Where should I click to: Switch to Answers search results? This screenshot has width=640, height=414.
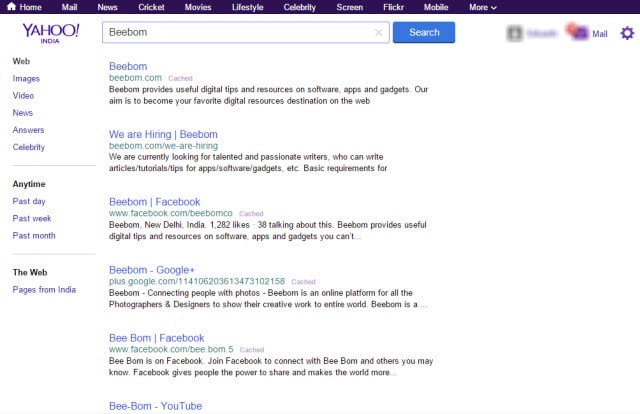point(28,130)
